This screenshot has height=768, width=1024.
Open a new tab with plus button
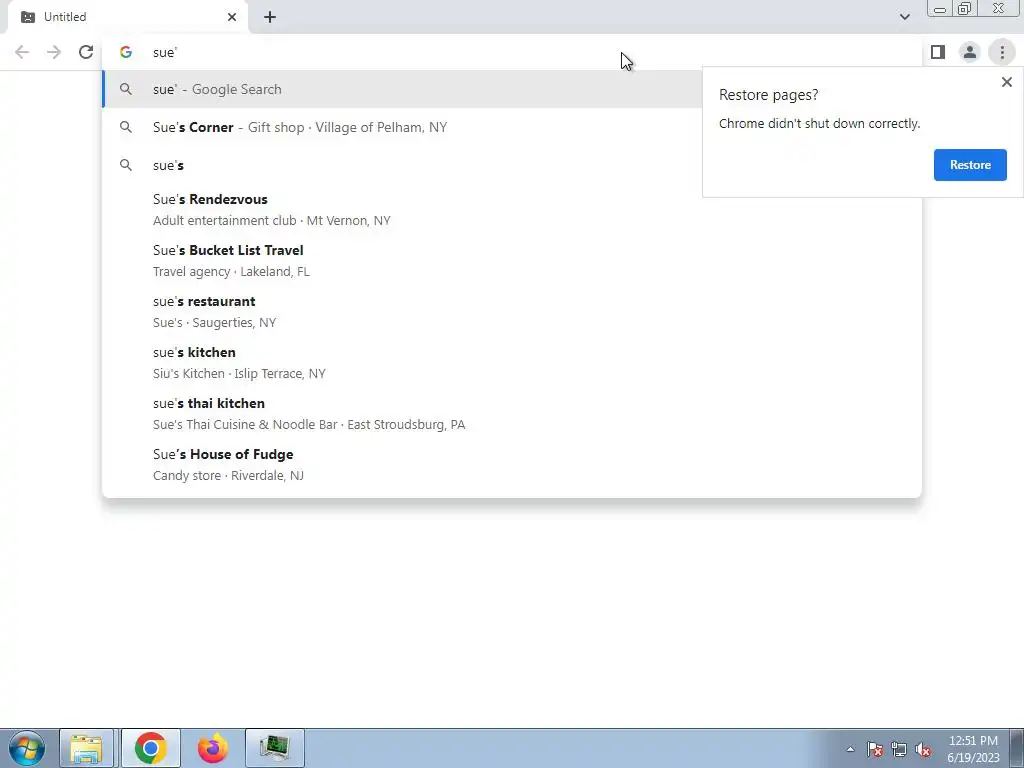point(270,17)
